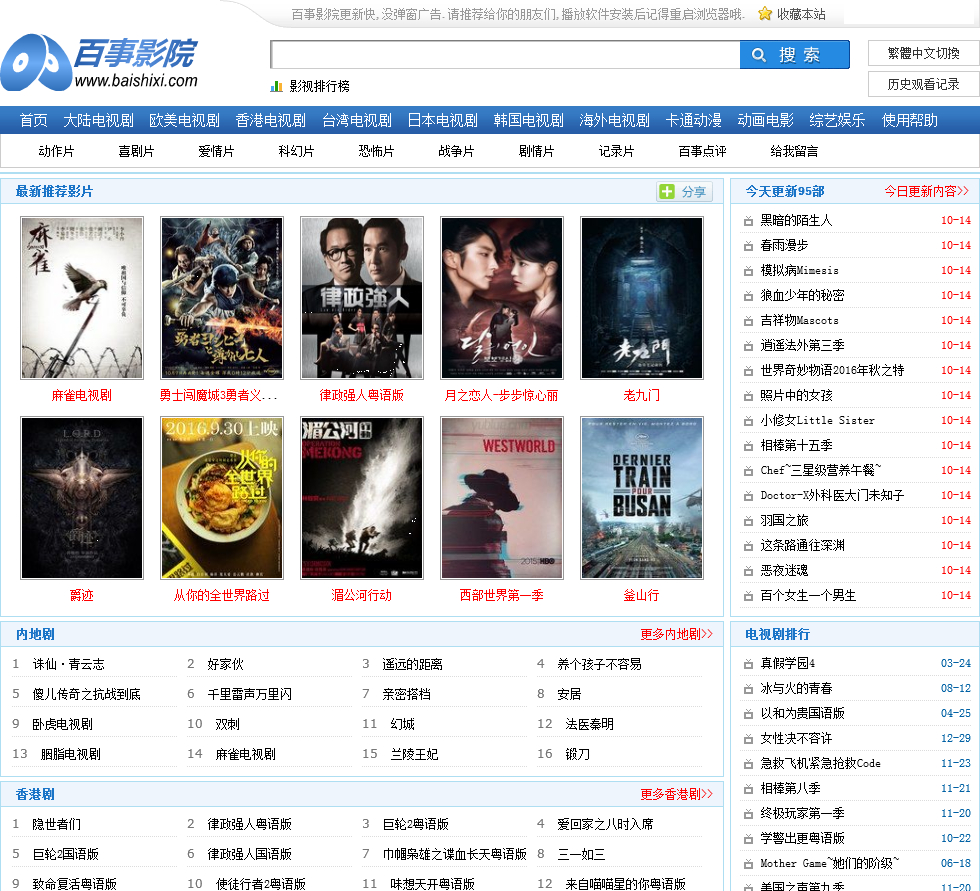Open the 爵迹 title link
This screenshot has height=891, width=980.
point(81,595)
